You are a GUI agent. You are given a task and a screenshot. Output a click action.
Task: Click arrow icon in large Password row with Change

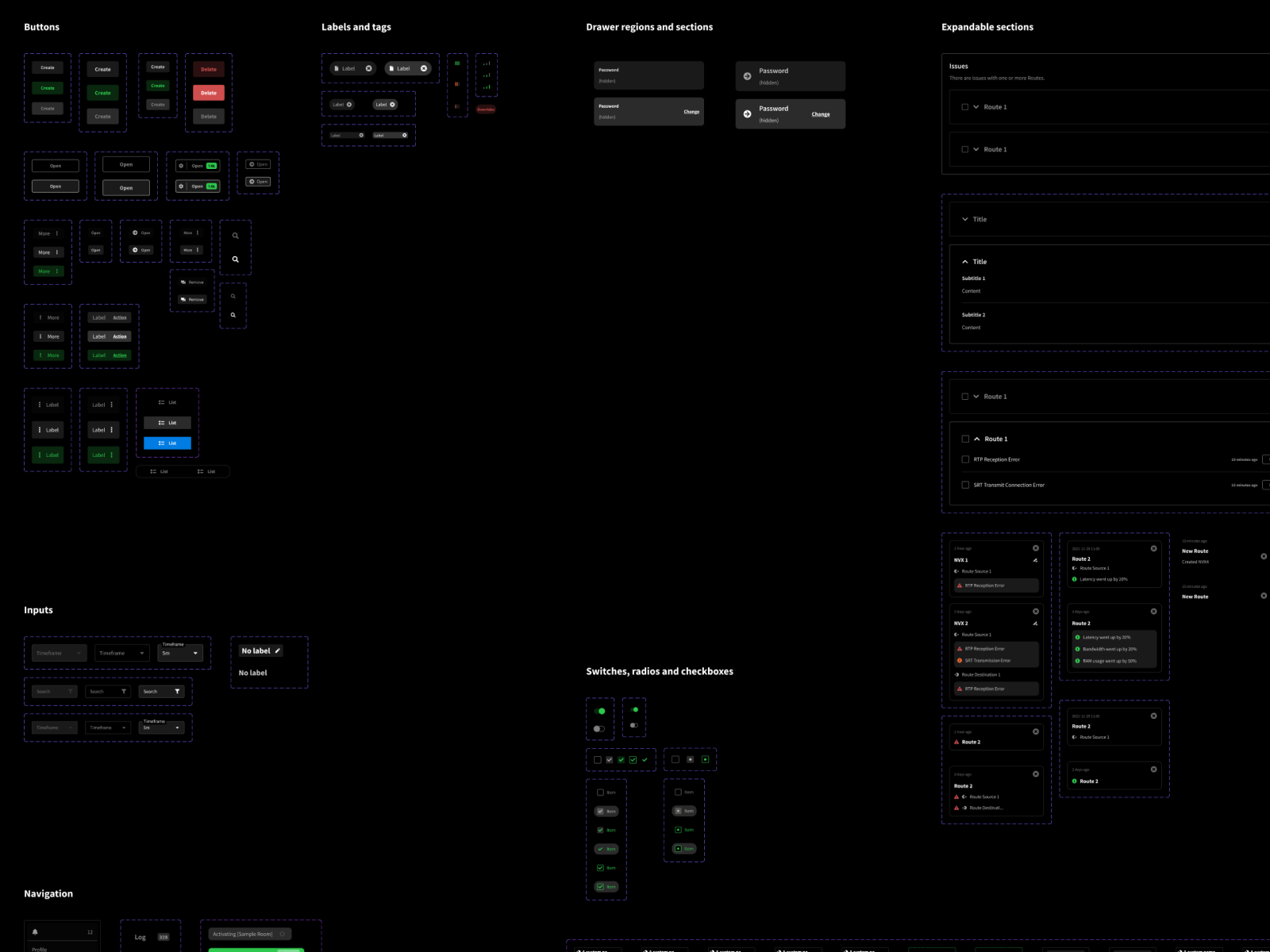(x=747, y=113)
